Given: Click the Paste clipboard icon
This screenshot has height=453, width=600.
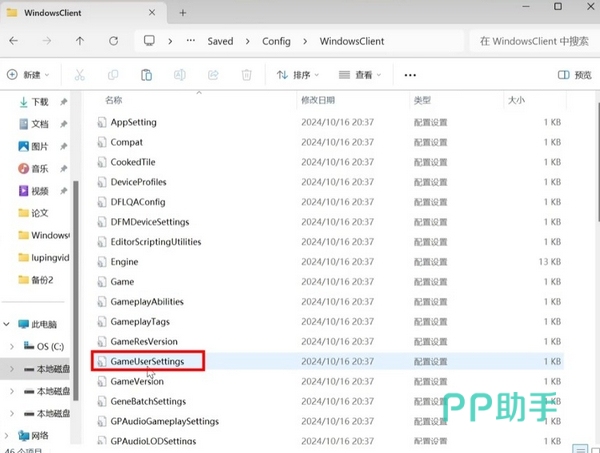Looking at the screenshot, I should point(146,75).
